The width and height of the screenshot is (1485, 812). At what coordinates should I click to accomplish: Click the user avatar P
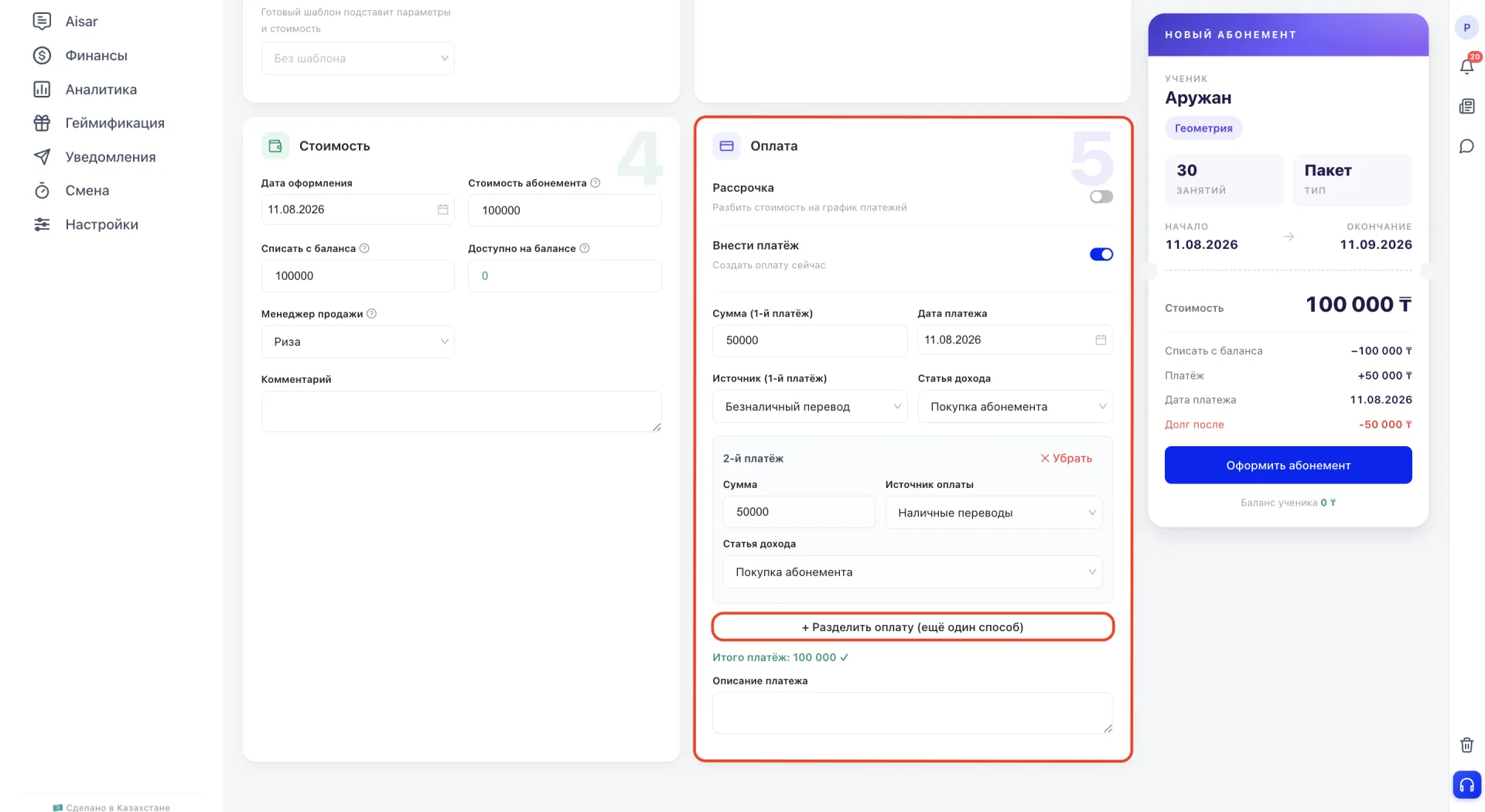tap(1466, 28)
